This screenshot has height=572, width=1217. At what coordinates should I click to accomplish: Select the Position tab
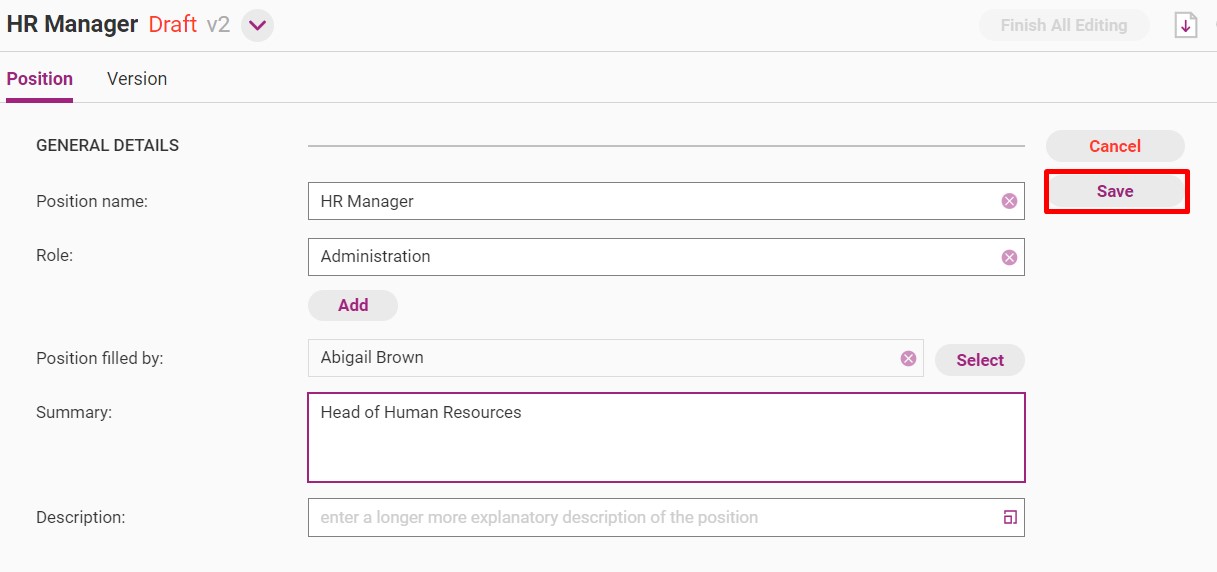click(40, 79)
